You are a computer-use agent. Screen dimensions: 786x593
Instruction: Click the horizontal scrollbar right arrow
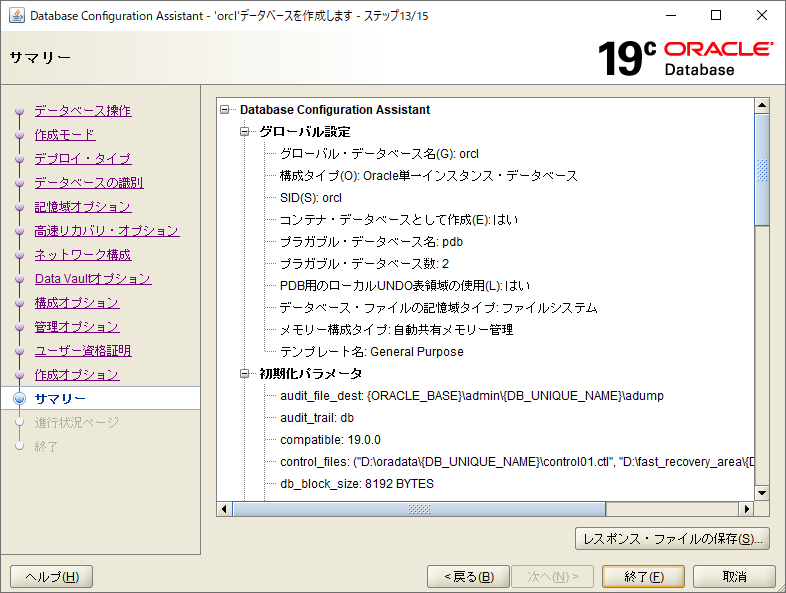coord(747,509)
